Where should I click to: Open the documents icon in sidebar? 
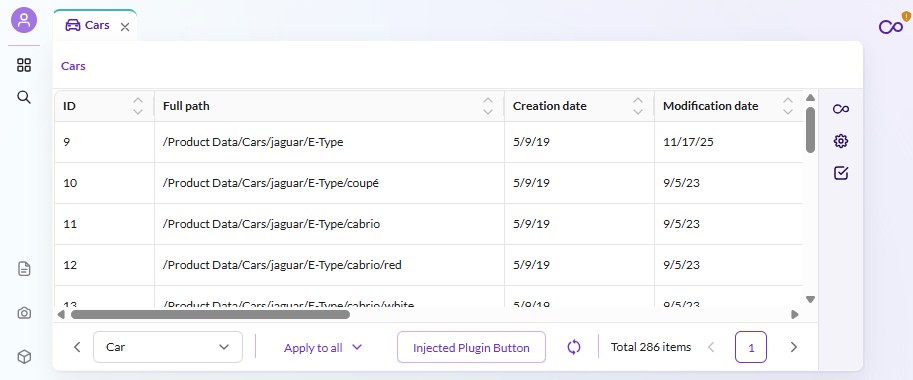(24, 269)
